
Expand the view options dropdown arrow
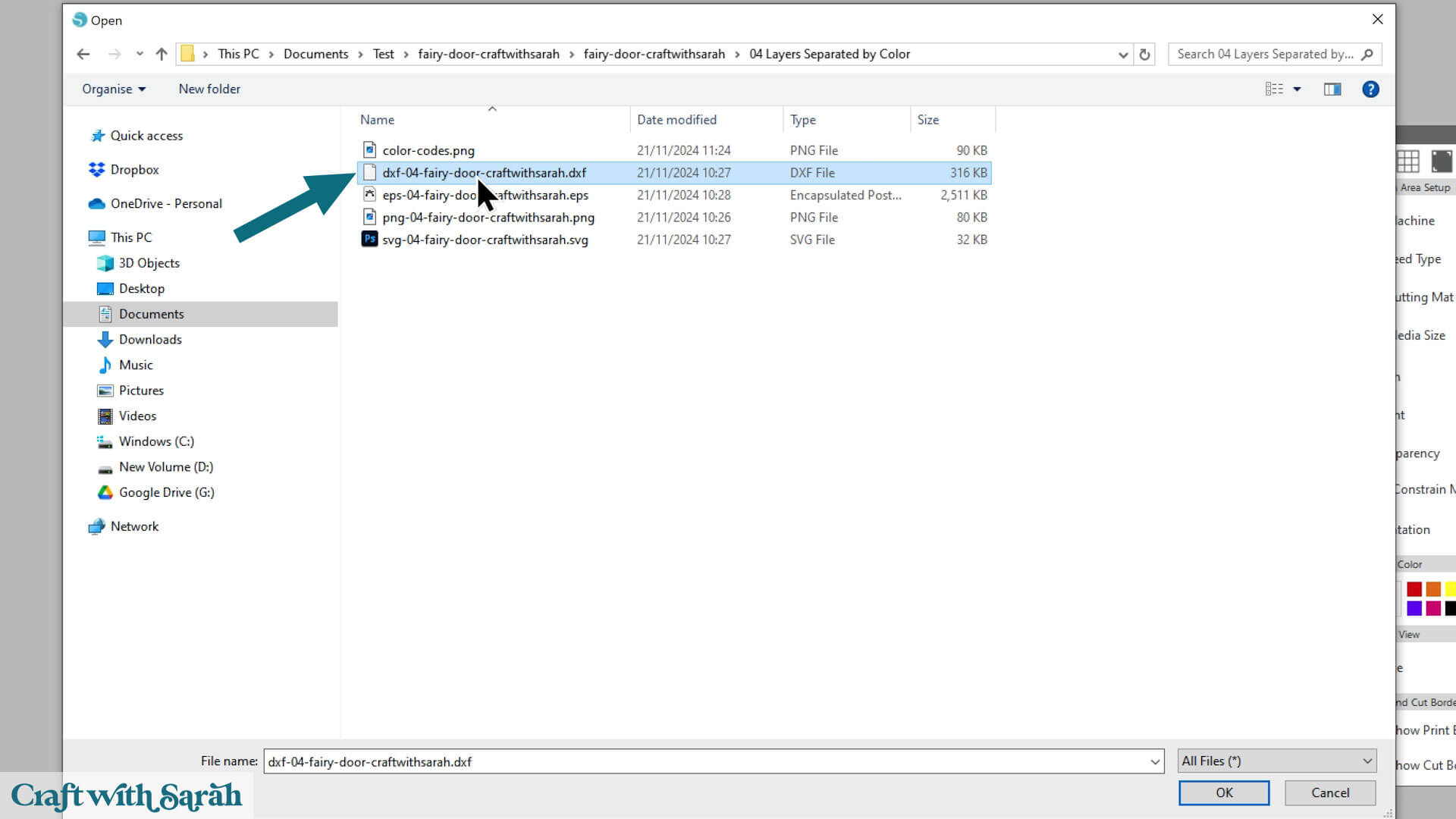point(1298,89)
